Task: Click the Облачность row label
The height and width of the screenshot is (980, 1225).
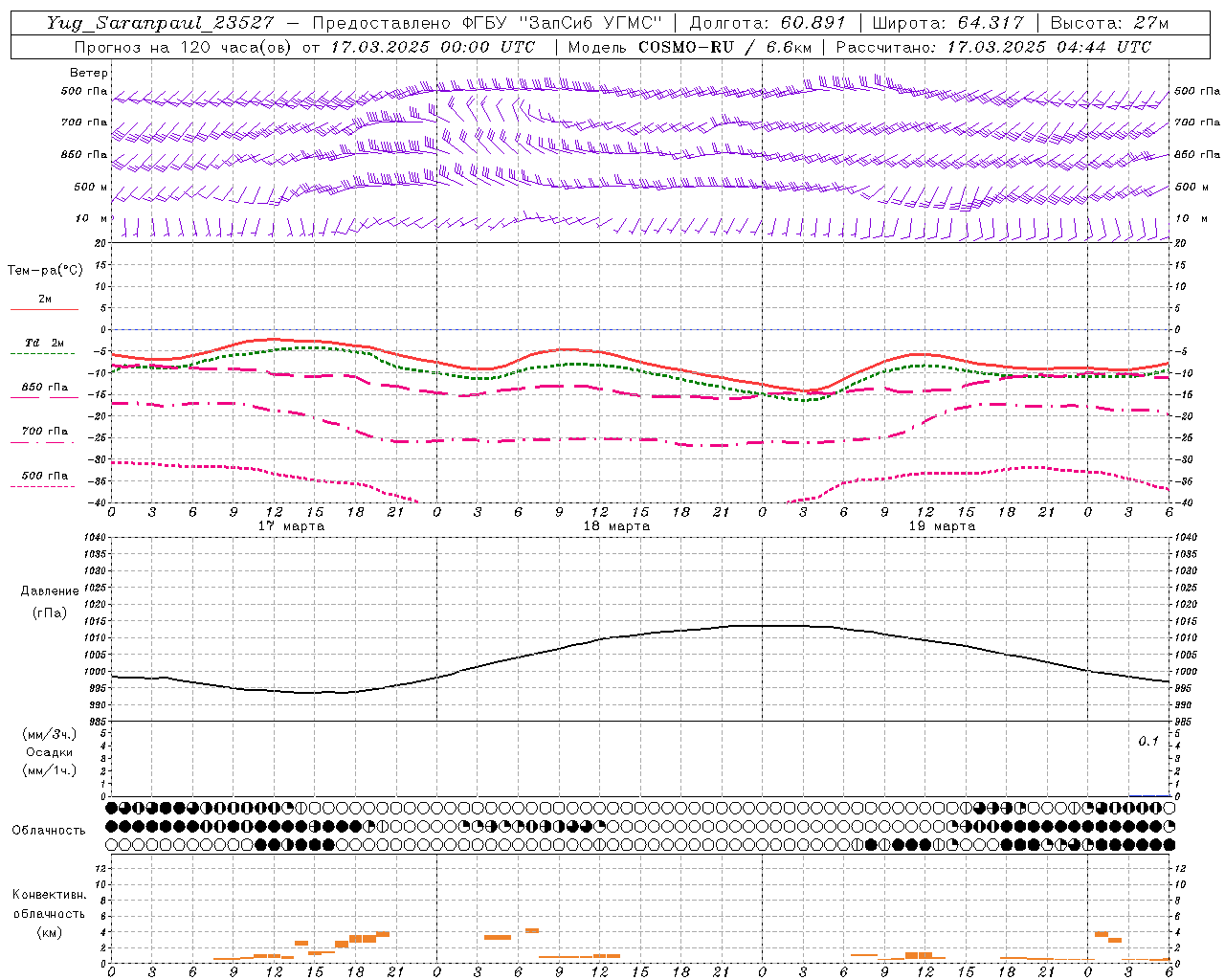Action: point(49,831)
